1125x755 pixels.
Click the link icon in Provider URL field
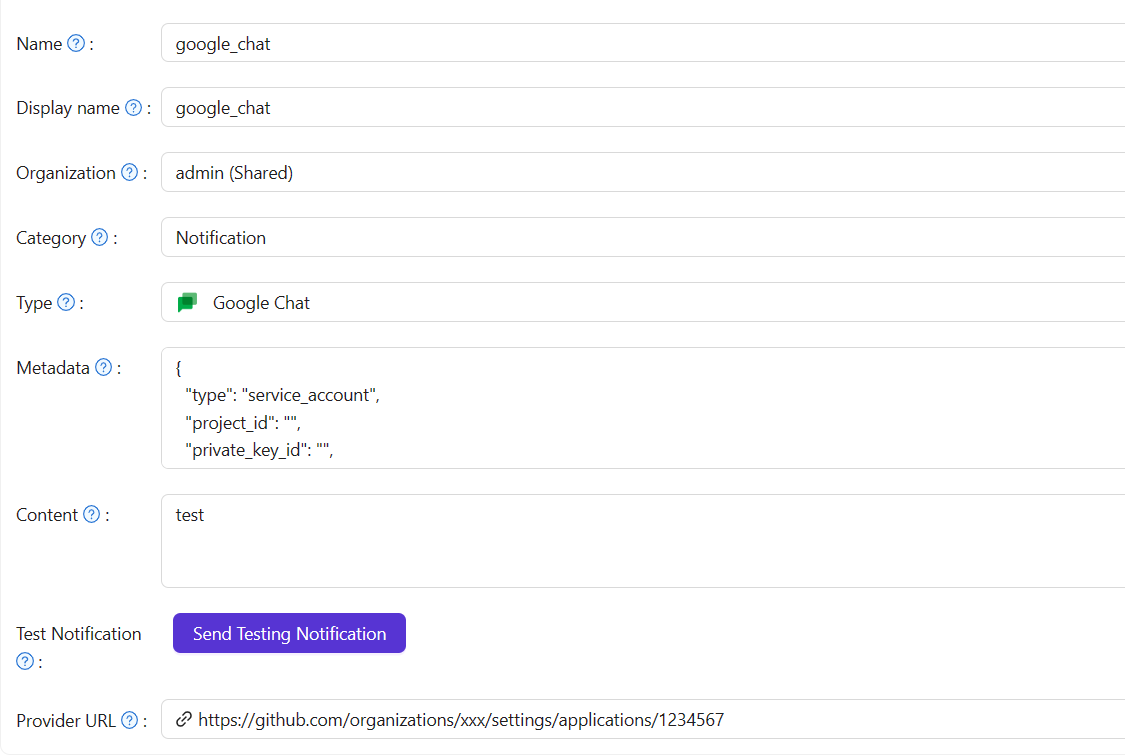tap(183, 719)
